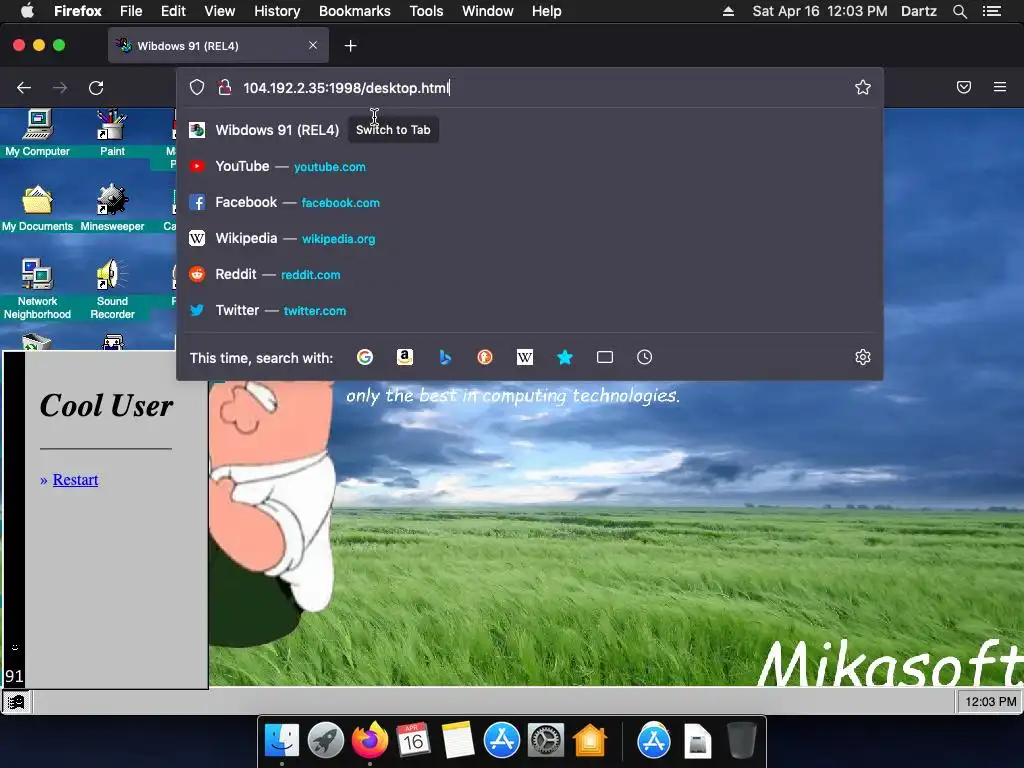Go back with the browser back arrow
Image resolution: width=1024 pixels, height=768 pixels.
24,88
